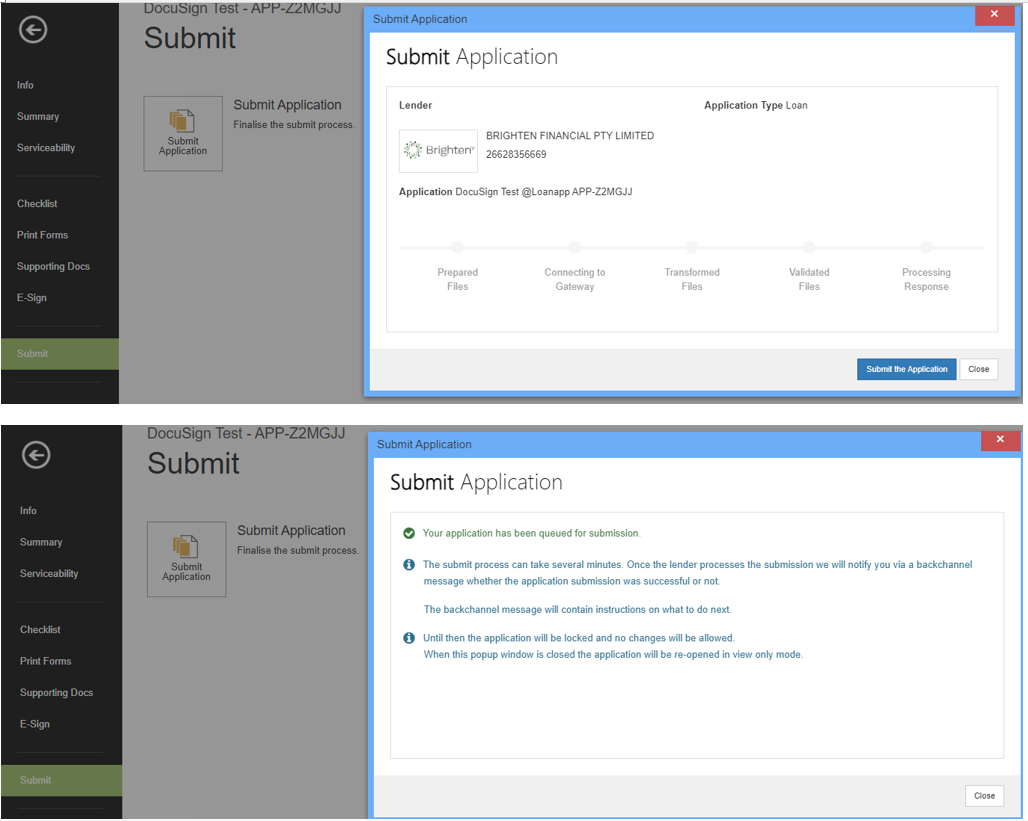Click the info icon next to 'Until then' message
The width and height of the screenshot is (1028, 821).
(x=408, y=638)
